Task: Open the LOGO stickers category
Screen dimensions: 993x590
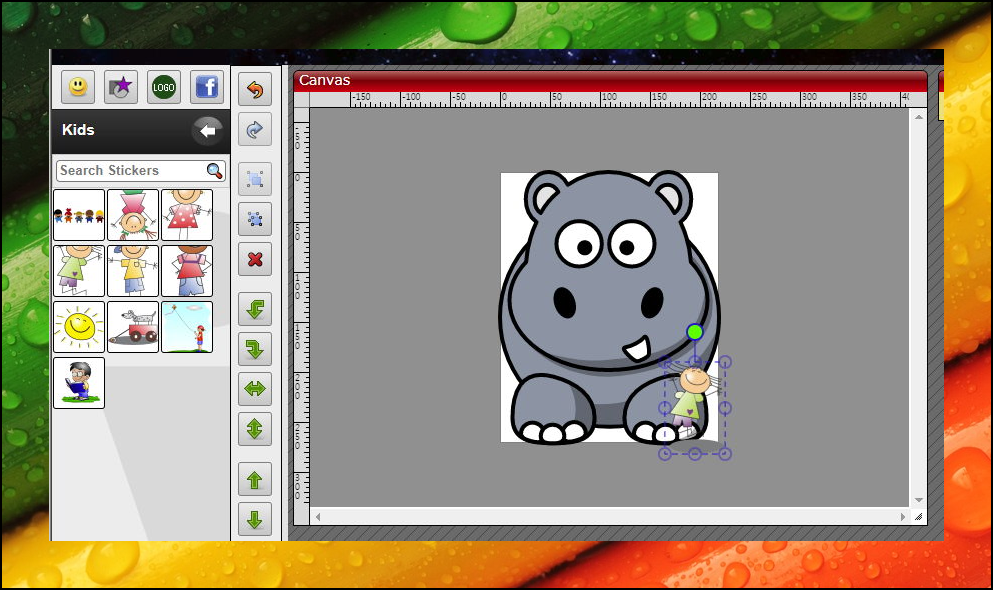Action: (164, 87)
